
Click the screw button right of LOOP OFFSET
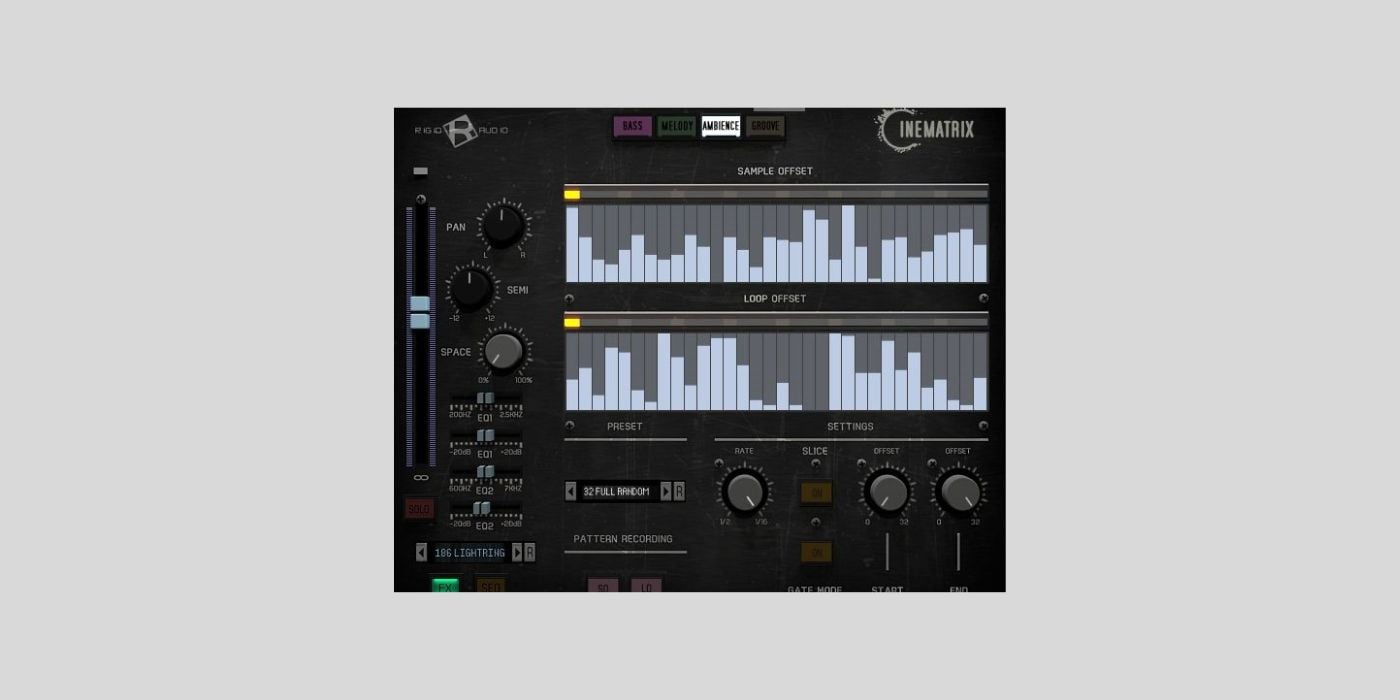tap(983, 298)
